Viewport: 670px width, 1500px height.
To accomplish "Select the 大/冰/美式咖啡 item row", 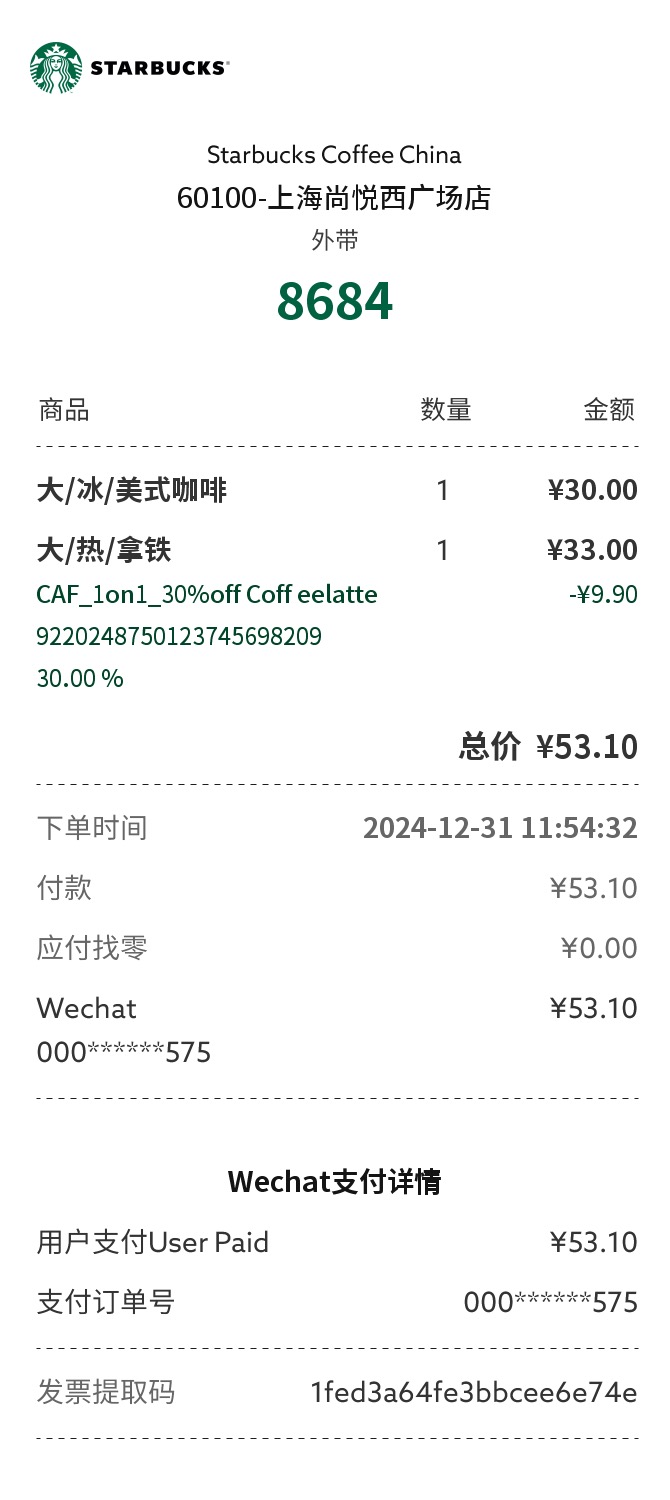I will pos(337,490).
